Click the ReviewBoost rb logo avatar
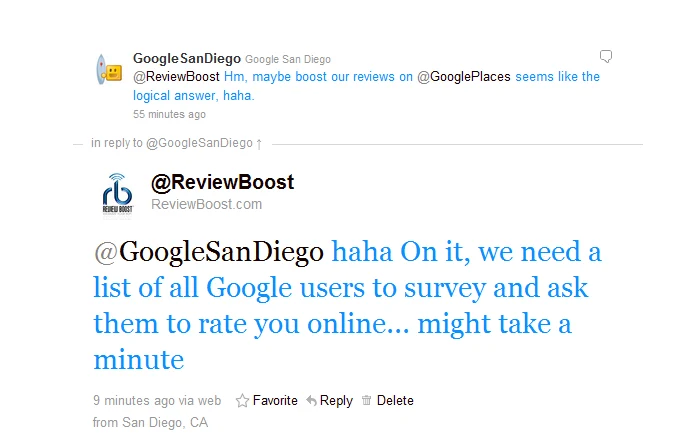The width and height of the screenshot is (678, 447). 118,194
